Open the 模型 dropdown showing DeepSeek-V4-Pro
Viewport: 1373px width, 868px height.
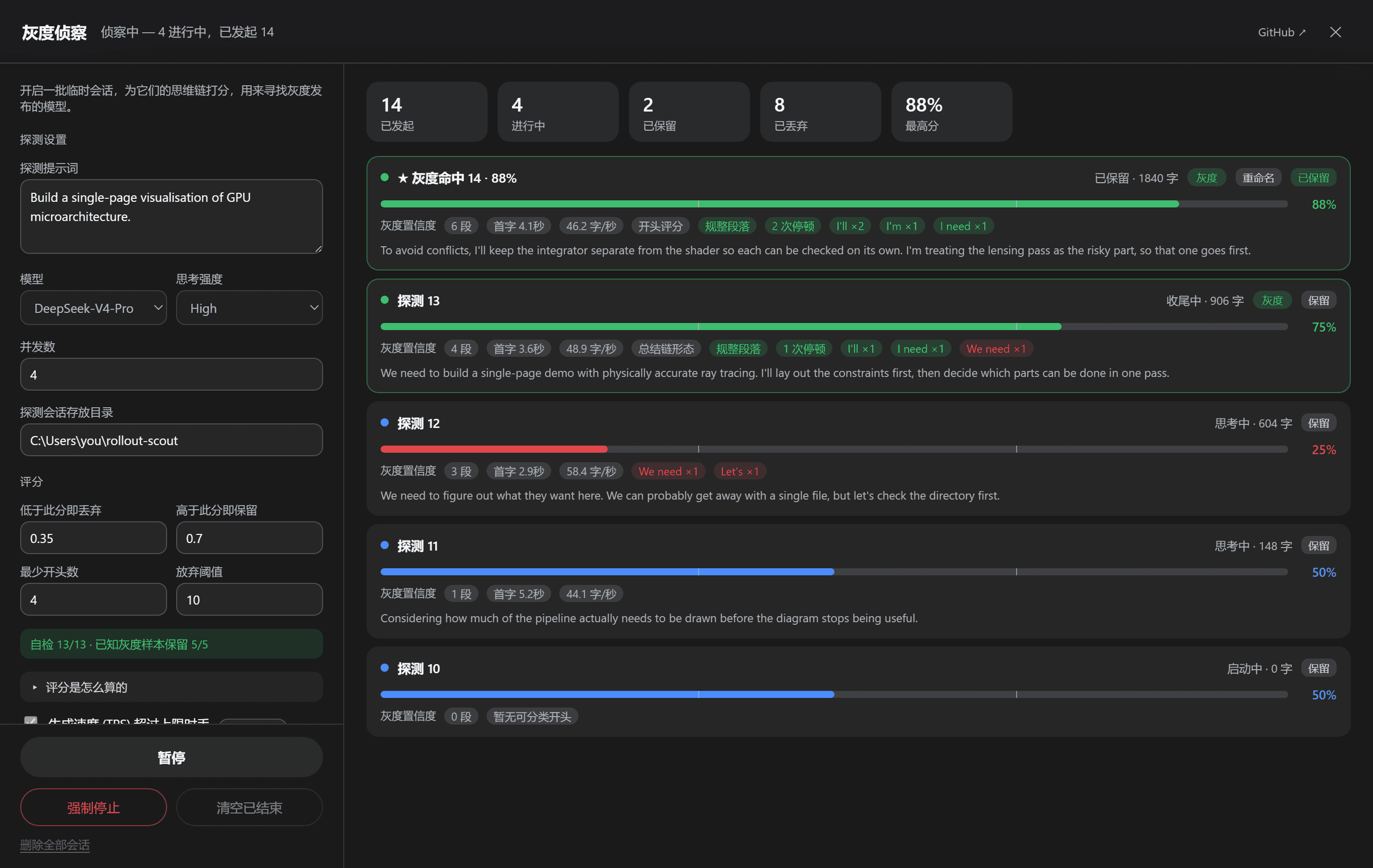pyautogui.click(x=93, y=308)
